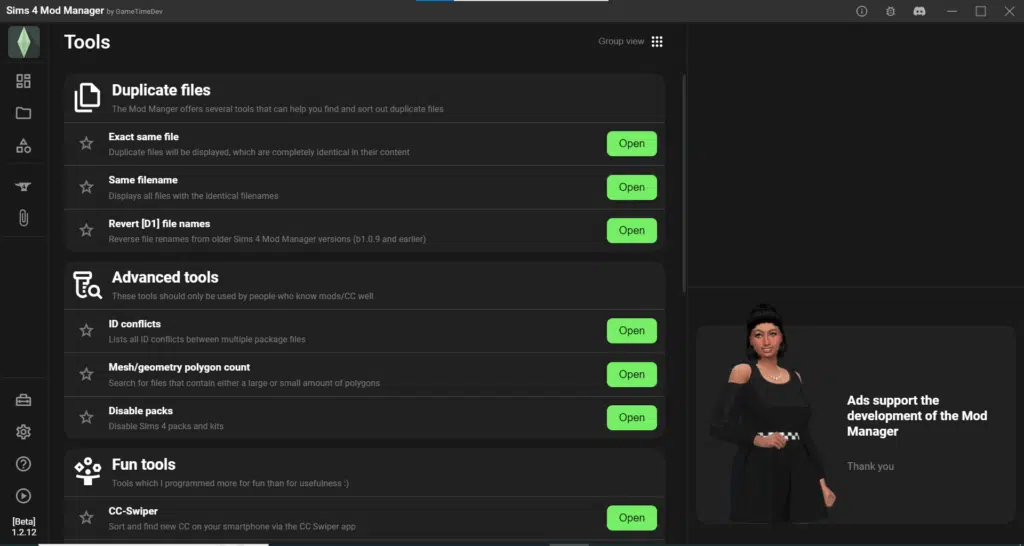This screenshot has width=1024, height=546.
Task: Switch layout using Group view grid button
Action: click(x=657, y=42)
